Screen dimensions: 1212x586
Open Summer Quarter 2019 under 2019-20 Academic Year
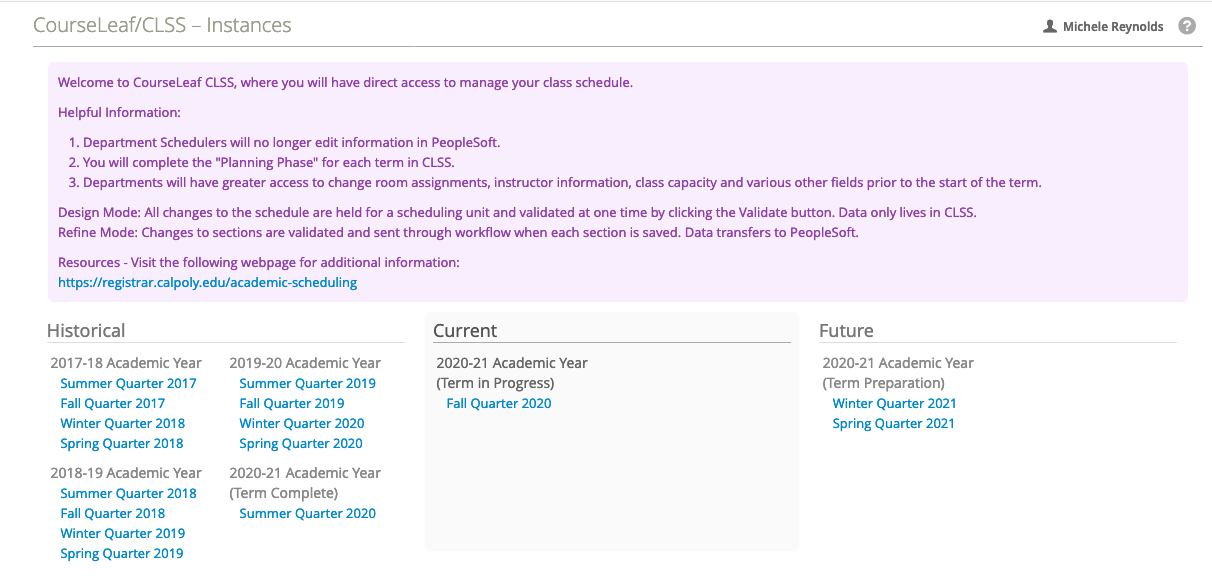tap(307, 383)
